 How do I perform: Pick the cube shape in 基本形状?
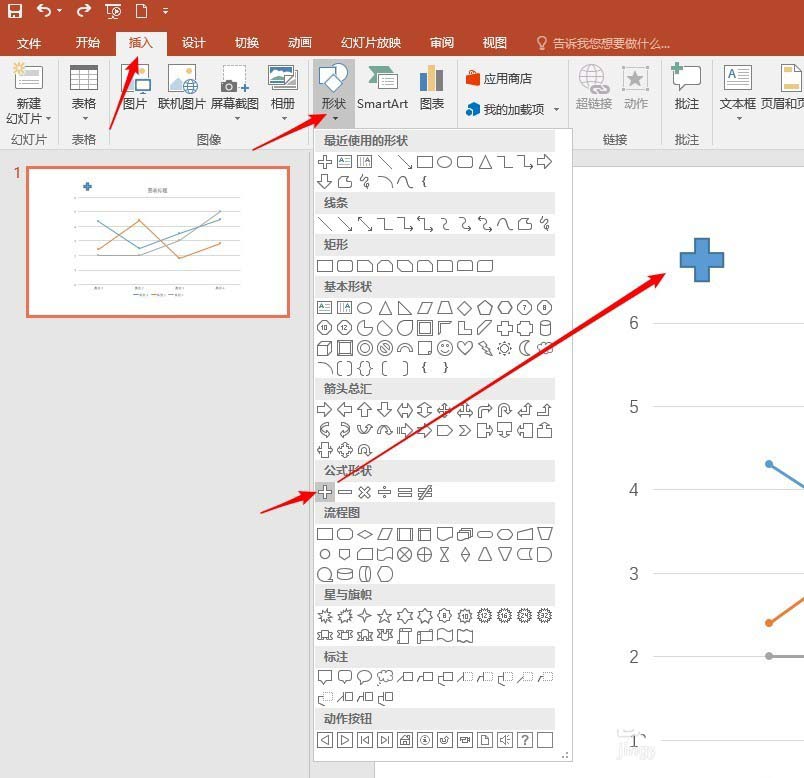pos(325,348)
